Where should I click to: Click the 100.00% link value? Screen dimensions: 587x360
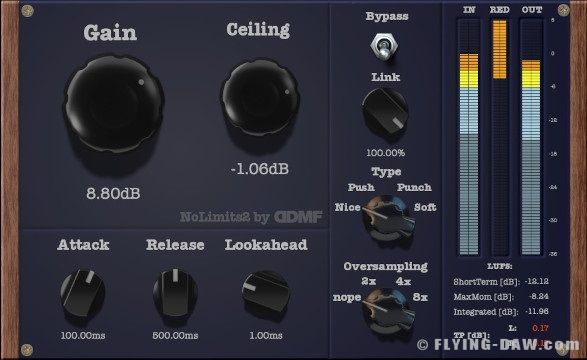386,153
